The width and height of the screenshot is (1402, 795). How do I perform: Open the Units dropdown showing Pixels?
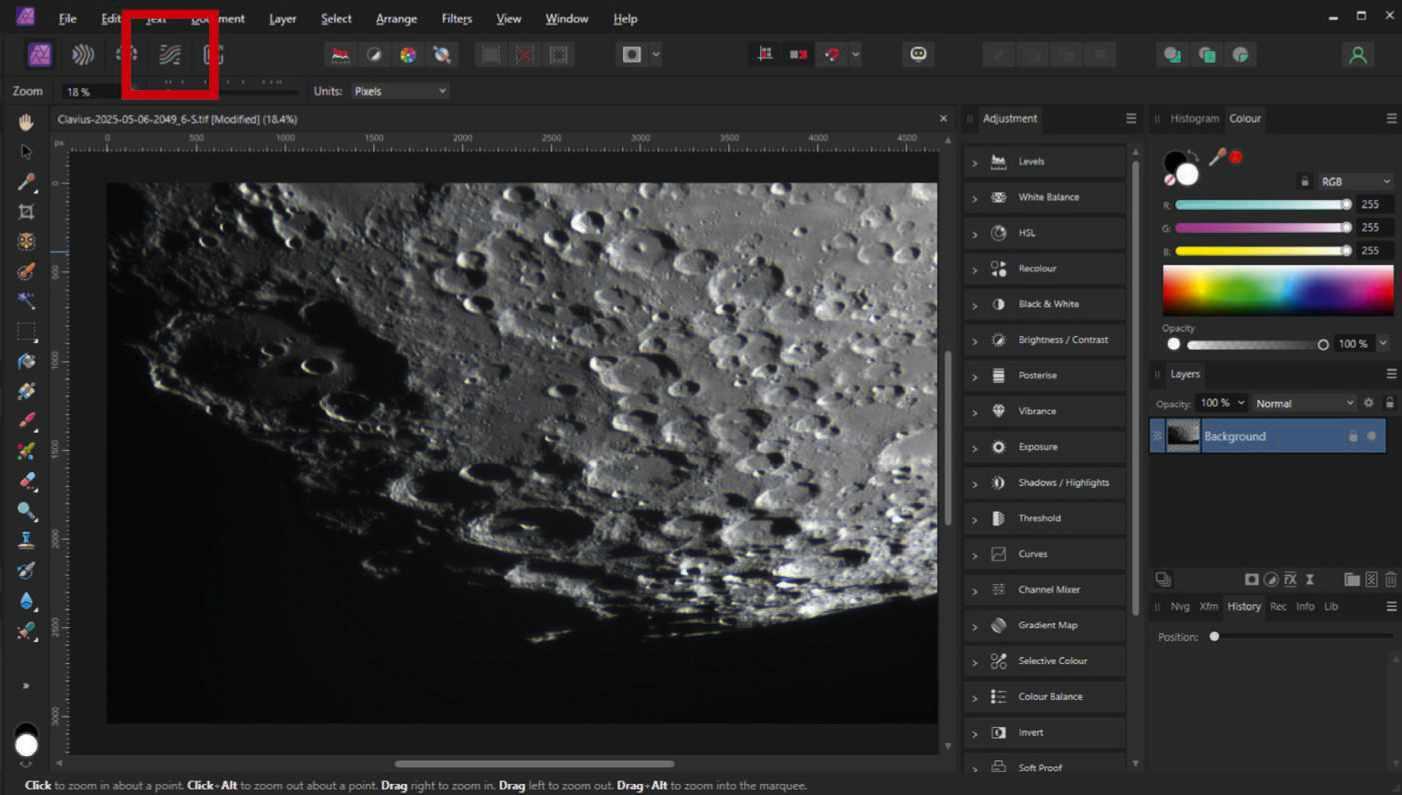(x=399, y=91)
